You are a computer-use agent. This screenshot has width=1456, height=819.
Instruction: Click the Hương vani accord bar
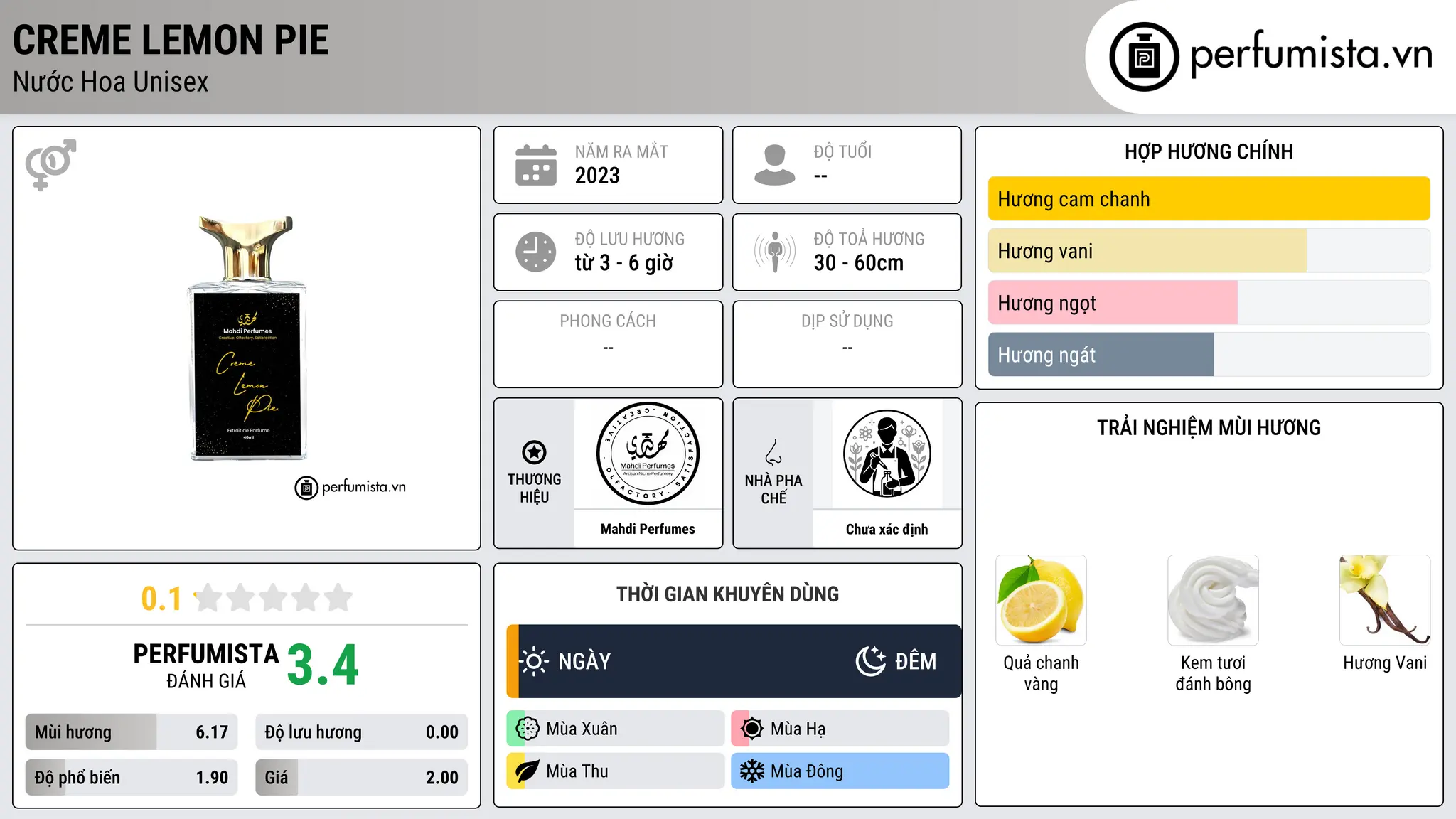[1209, 251]
